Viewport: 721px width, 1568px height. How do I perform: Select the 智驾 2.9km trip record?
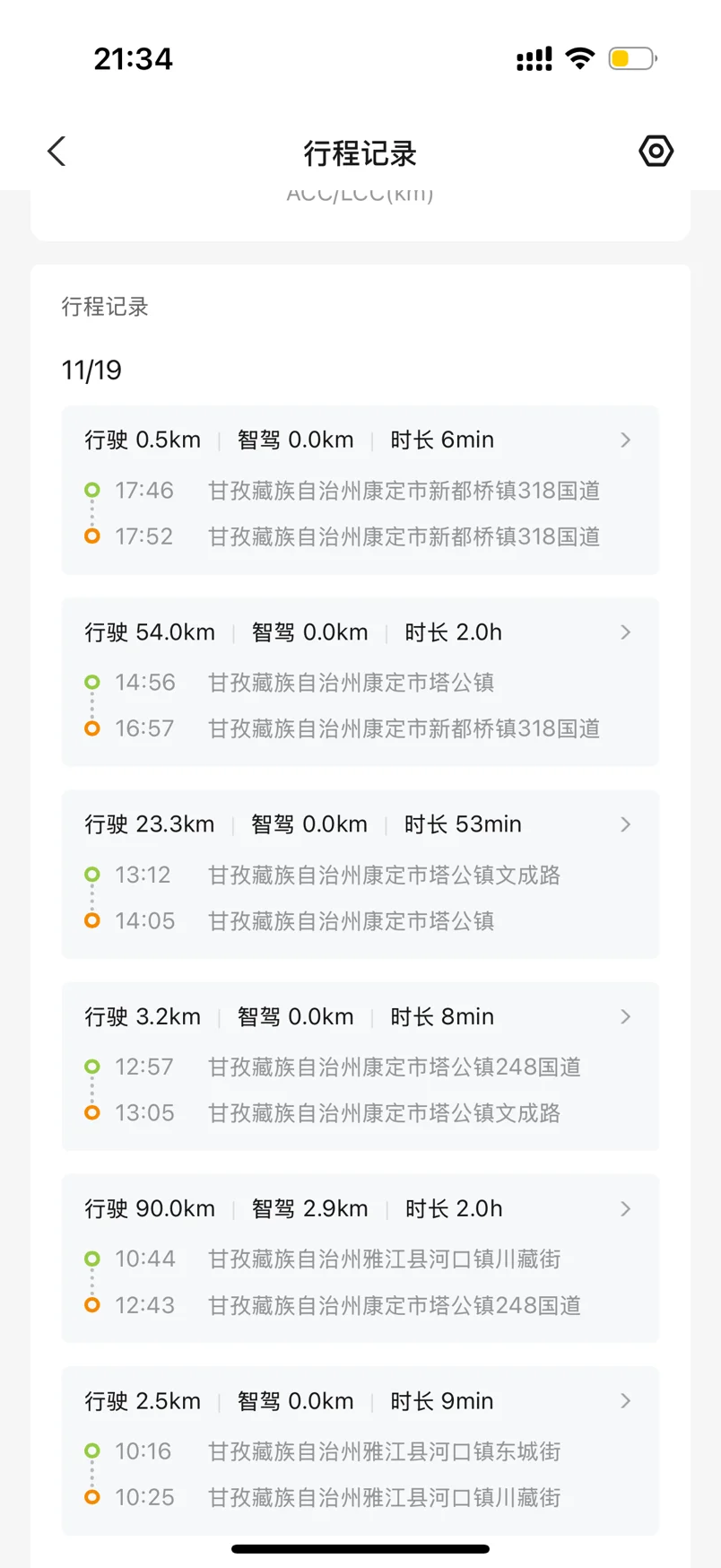(x=309, y=1209)
